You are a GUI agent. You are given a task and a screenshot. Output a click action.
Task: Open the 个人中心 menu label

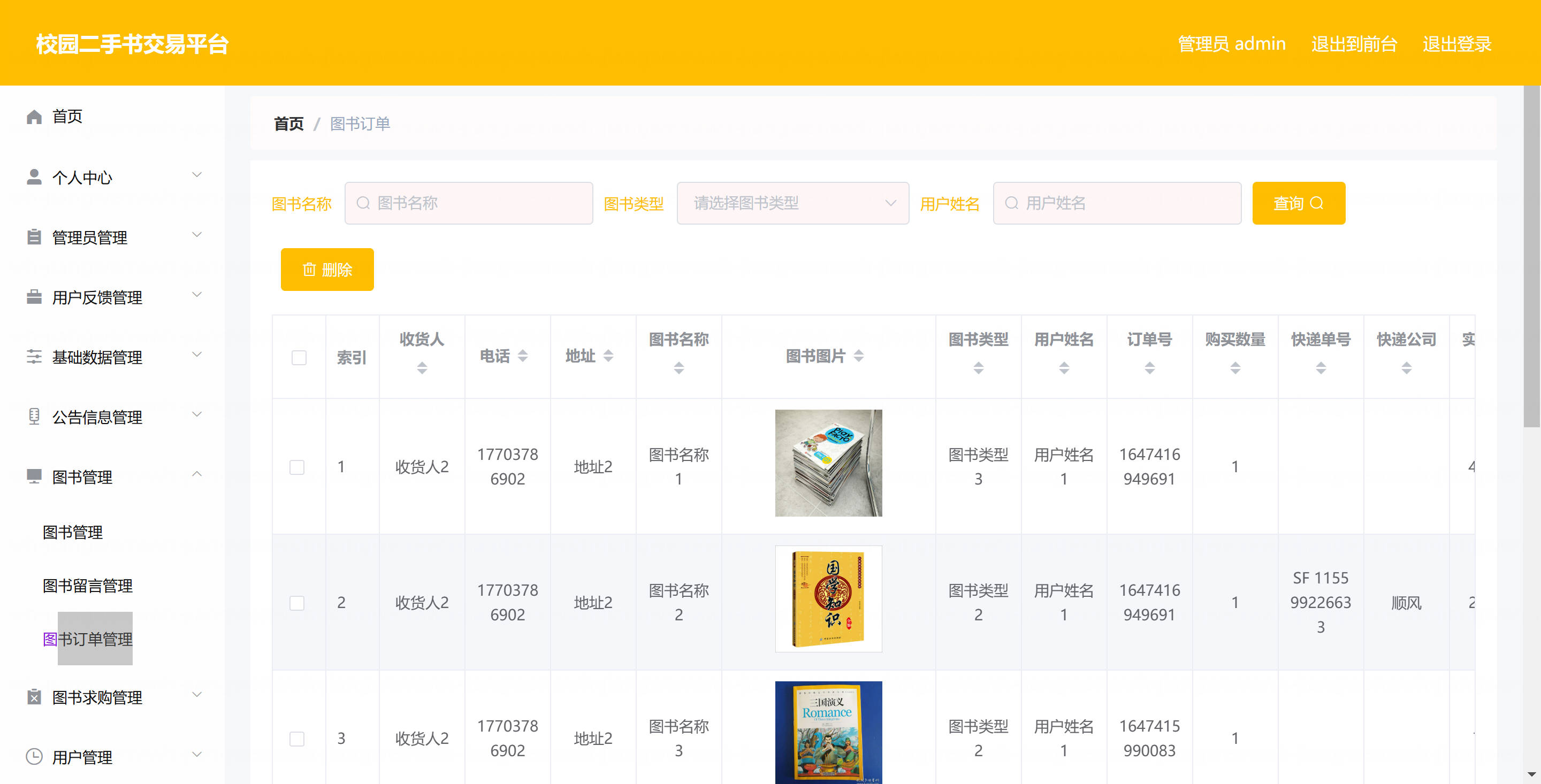[82, 178]
